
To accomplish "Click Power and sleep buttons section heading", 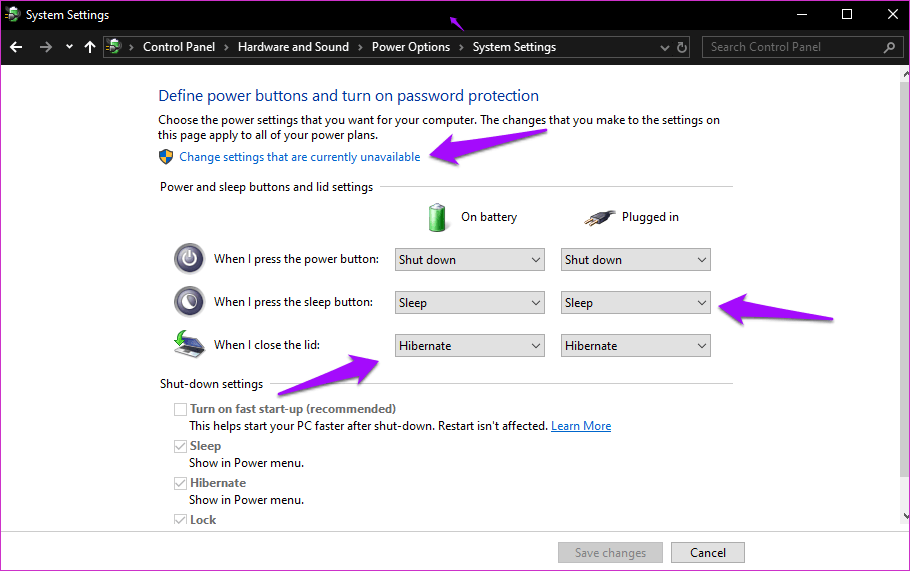I will coord(266,187).
